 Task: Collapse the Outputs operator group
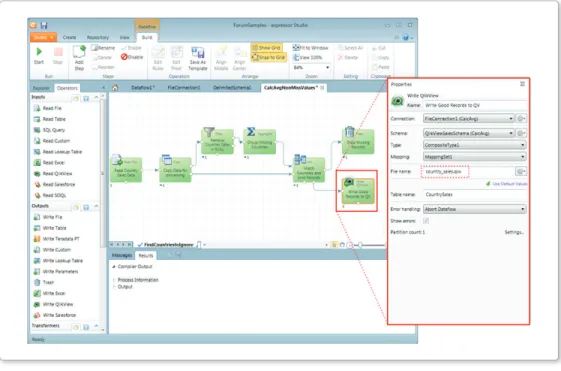point(96,206)
